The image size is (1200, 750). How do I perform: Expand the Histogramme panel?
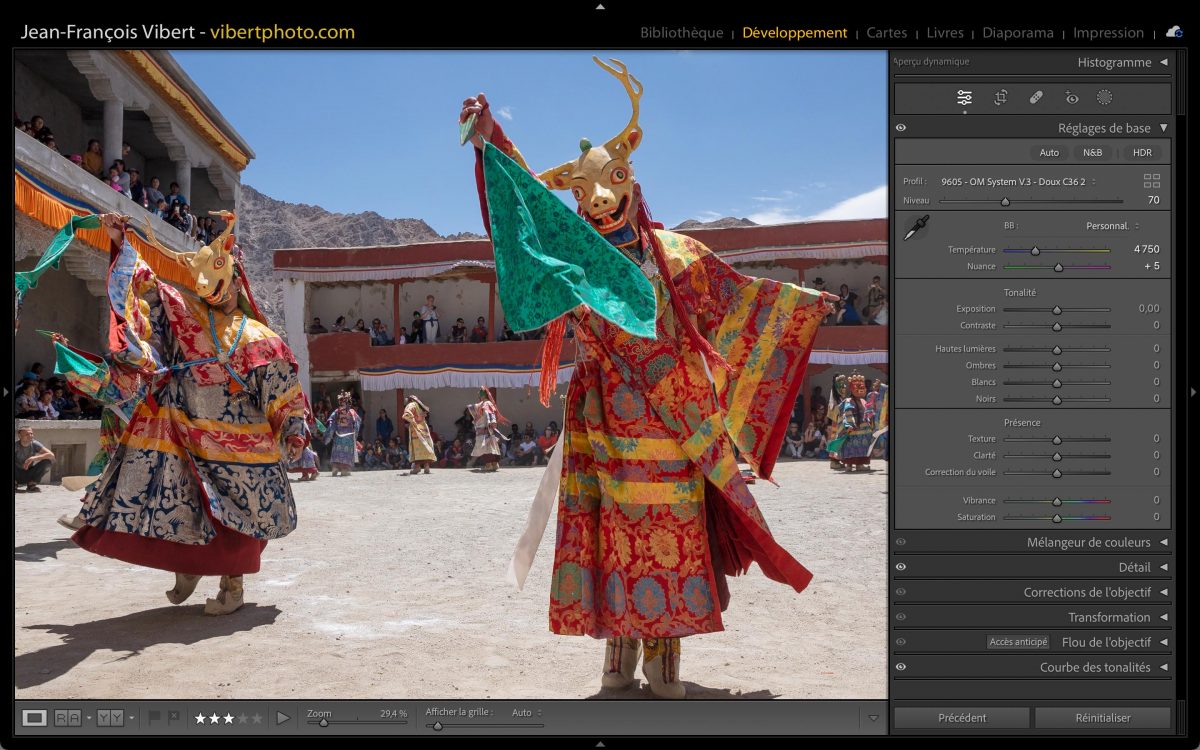[x=1163, y=62]
